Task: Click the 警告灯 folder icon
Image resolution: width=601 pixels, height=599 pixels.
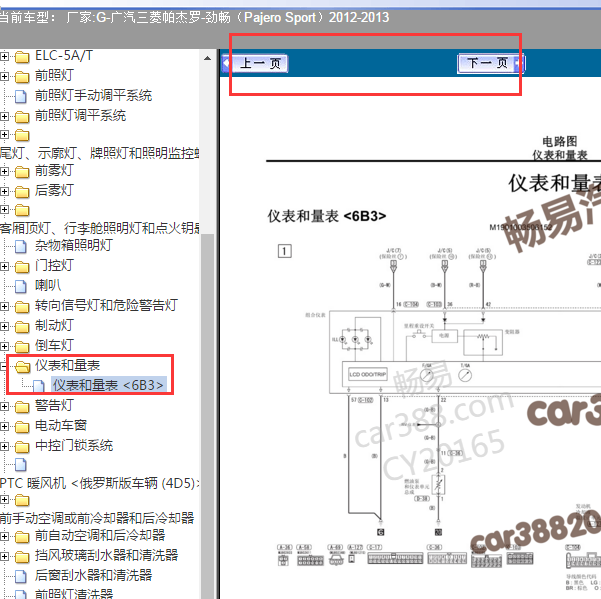Action: pyautogui.click(x=22, y=407)
